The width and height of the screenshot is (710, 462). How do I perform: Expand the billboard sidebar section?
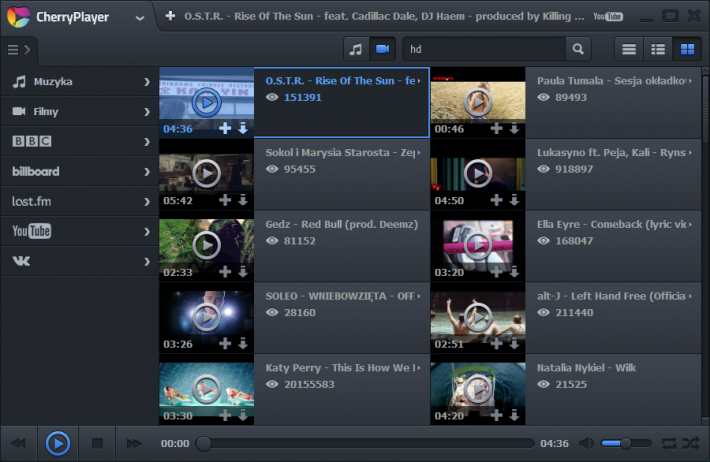coord(147,172)
